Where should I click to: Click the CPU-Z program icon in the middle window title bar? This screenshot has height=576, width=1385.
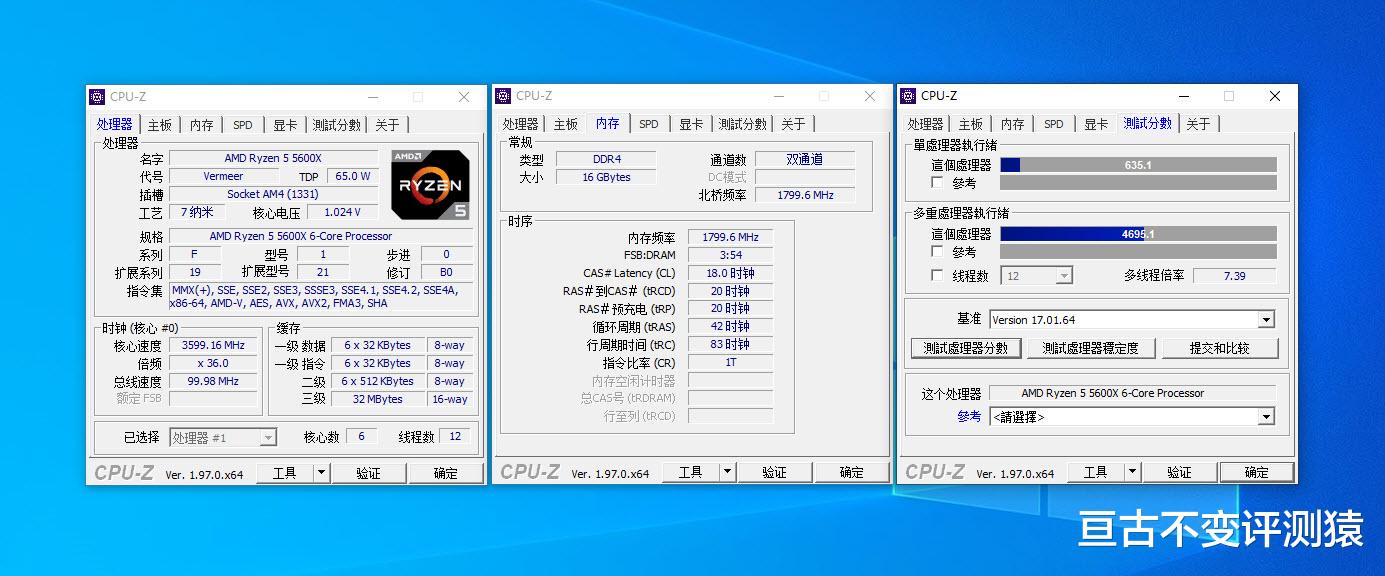(504, 96)
